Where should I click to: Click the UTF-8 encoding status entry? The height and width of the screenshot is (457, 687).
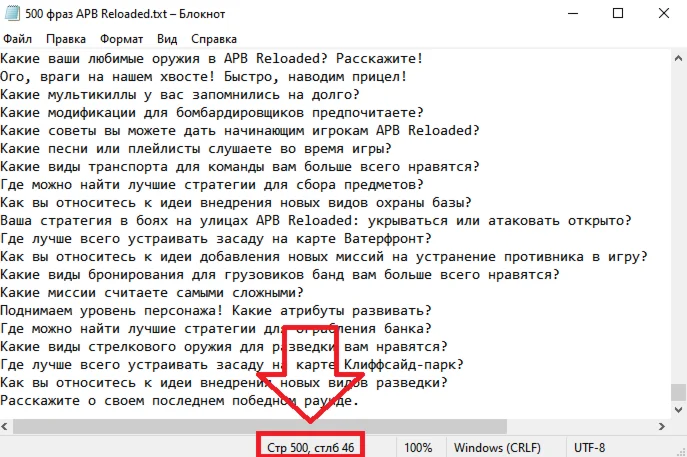pos(589,447)
